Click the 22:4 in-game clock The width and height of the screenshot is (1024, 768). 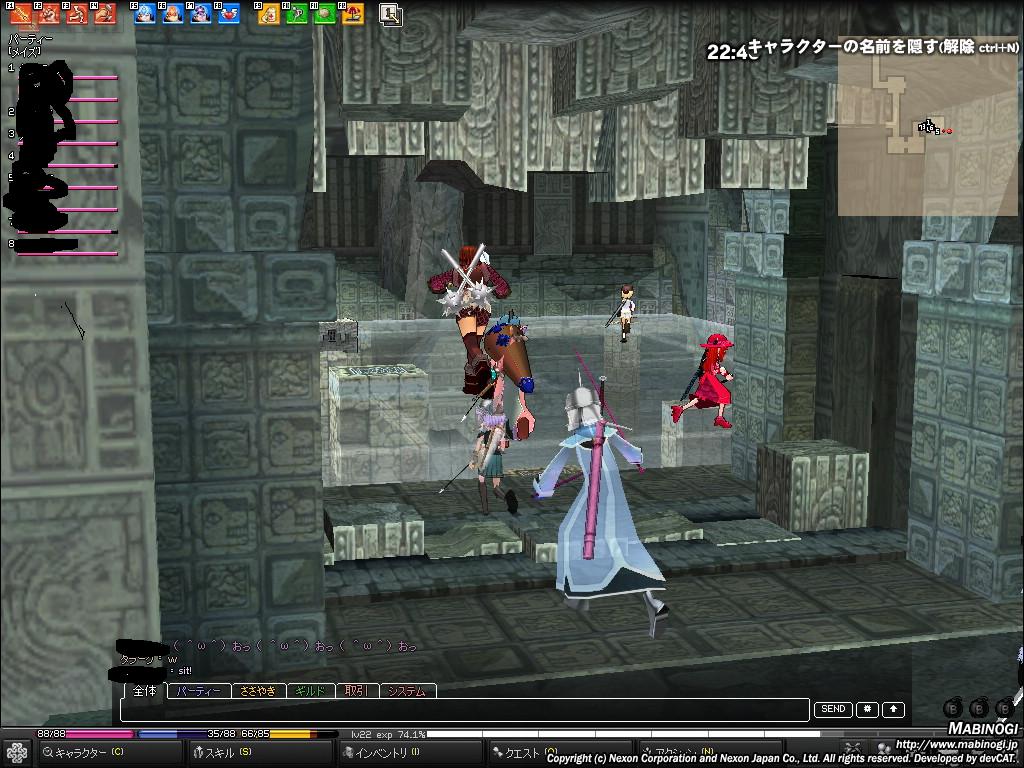(x=727, y=52)
